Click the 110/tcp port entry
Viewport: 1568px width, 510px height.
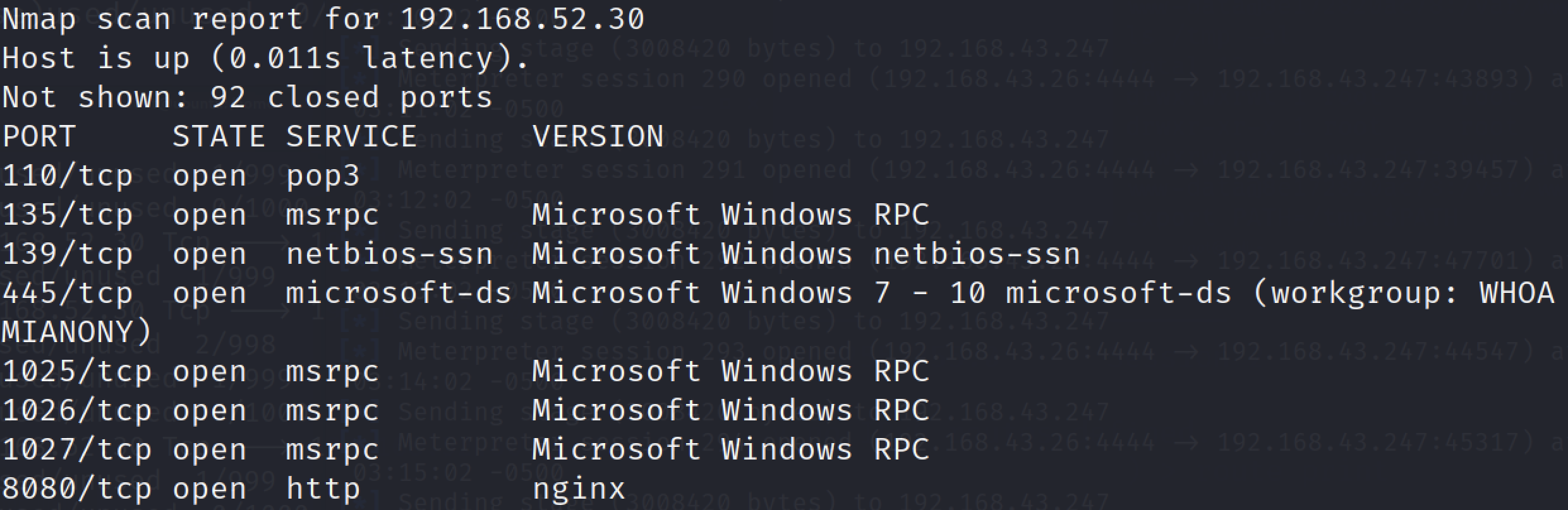pos(68,175)
